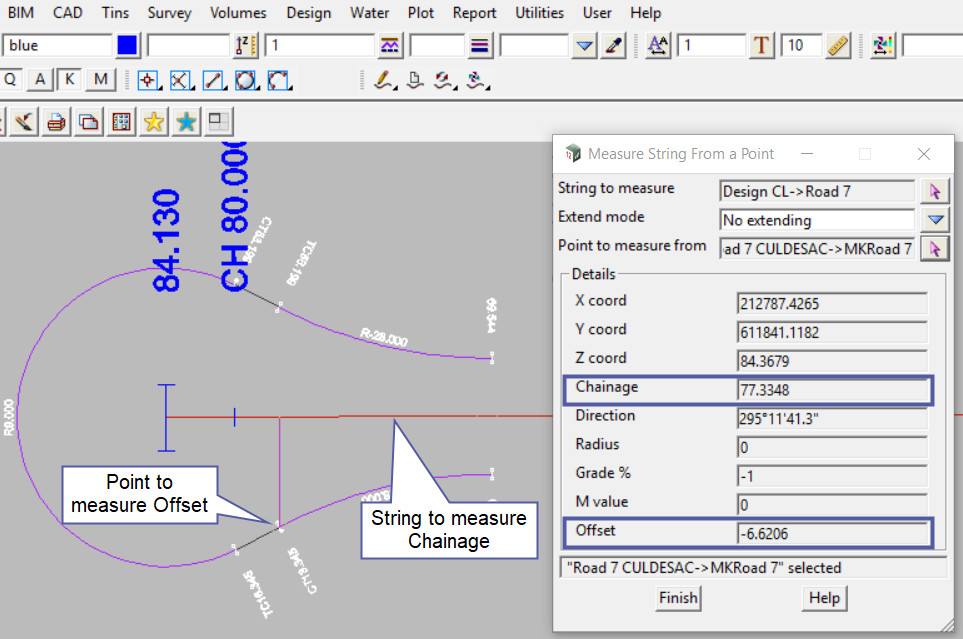Click the brown T text style icon

(762, 46)
